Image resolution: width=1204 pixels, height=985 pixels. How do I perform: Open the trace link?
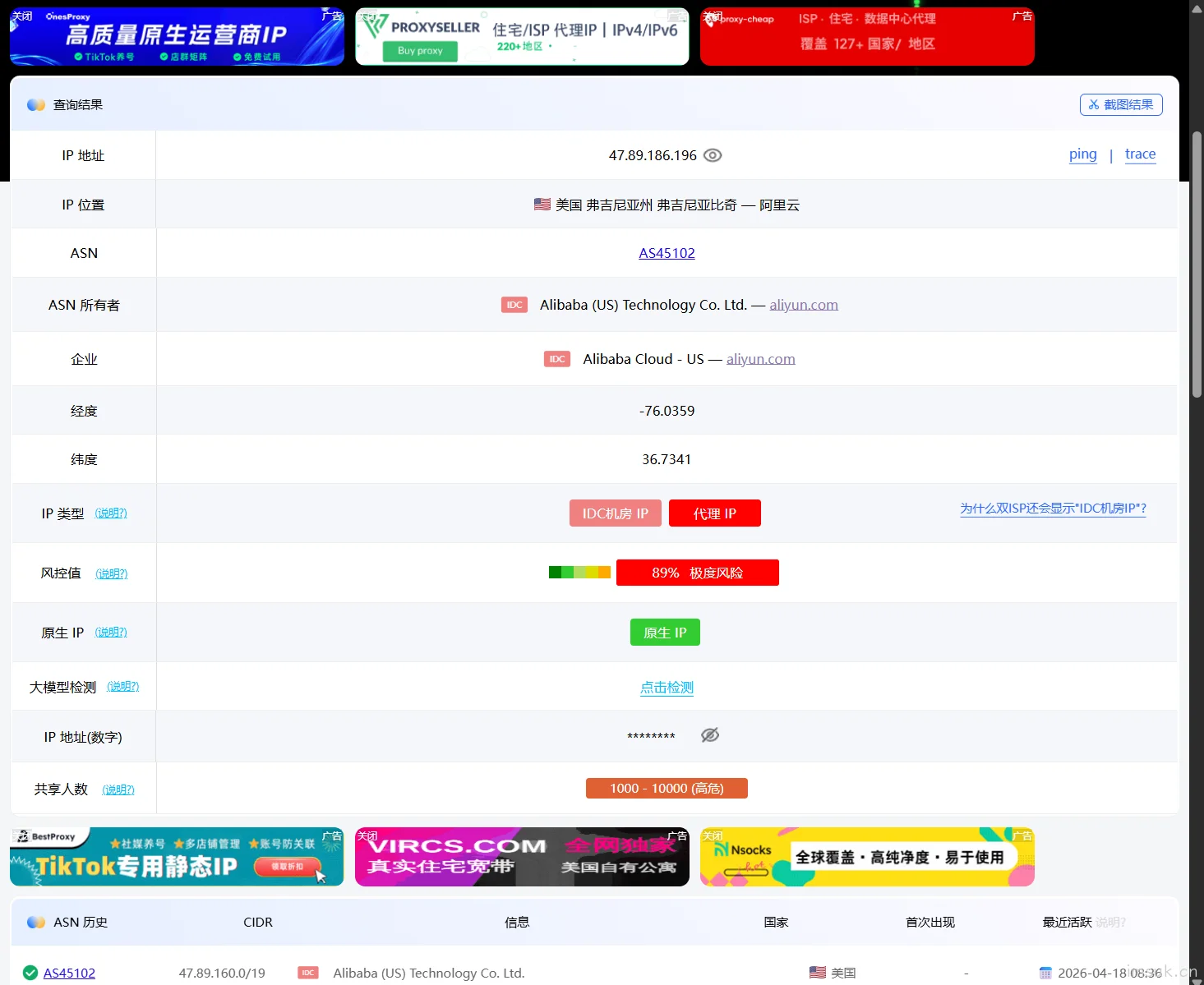(1140, 154)
